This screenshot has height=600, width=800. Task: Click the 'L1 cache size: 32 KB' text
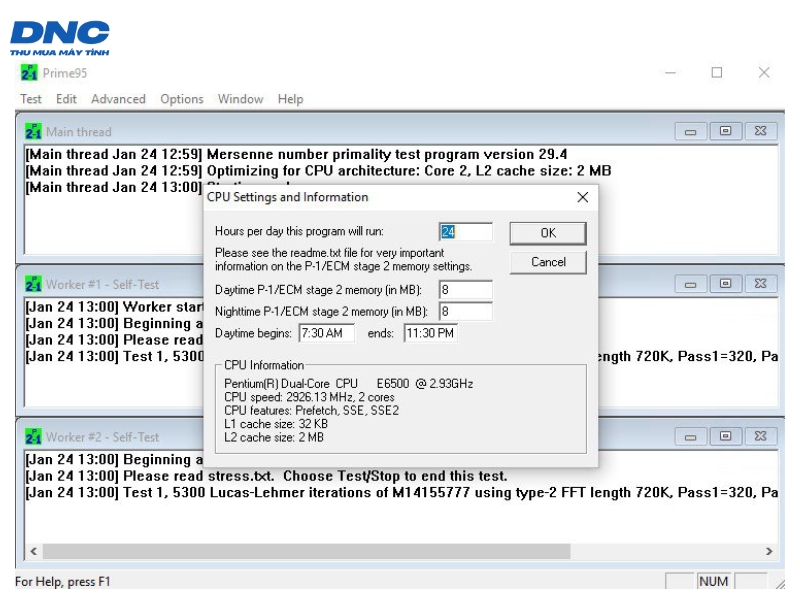276,424
